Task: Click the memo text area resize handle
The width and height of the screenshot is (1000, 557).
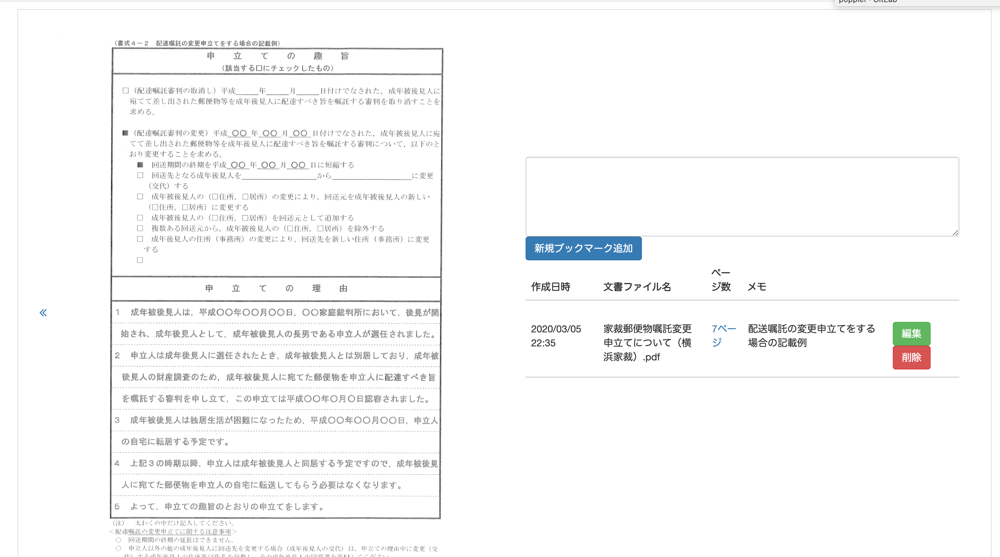Action: click(954, 232)
